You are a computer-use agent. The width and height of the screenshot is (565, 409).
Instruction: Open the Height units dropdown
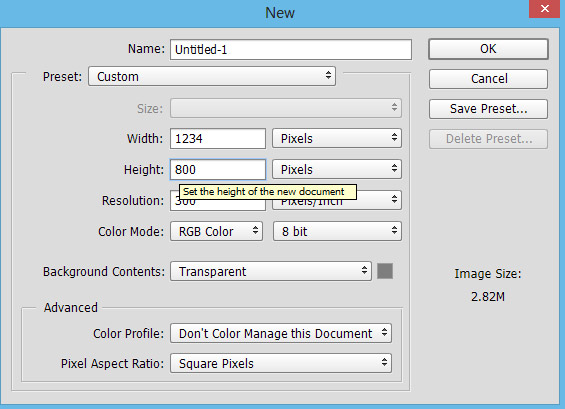(x=337, y=169)
